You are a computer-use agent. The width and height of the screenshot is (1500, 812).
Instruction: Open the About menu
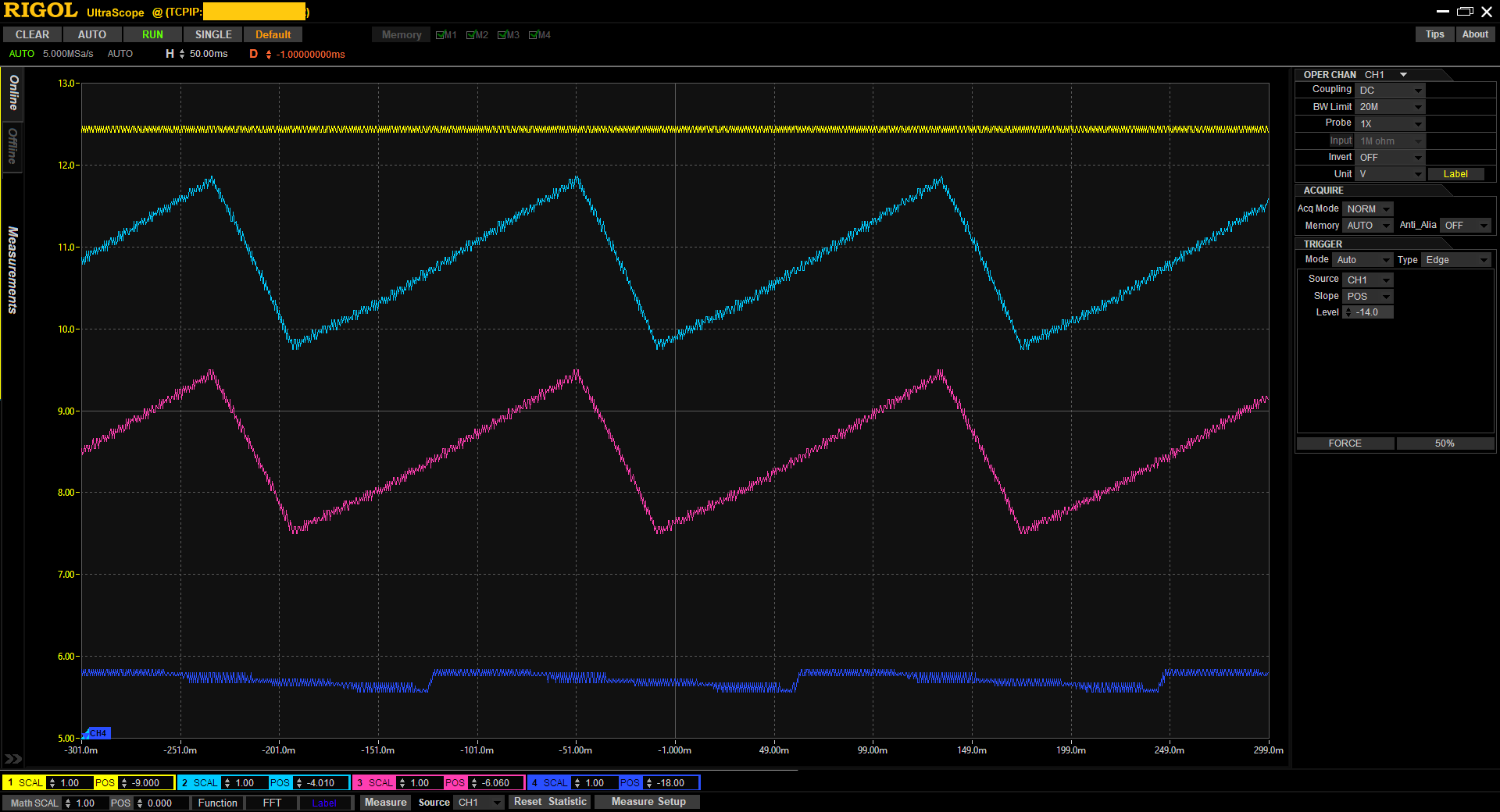(x=1475, y=34)
